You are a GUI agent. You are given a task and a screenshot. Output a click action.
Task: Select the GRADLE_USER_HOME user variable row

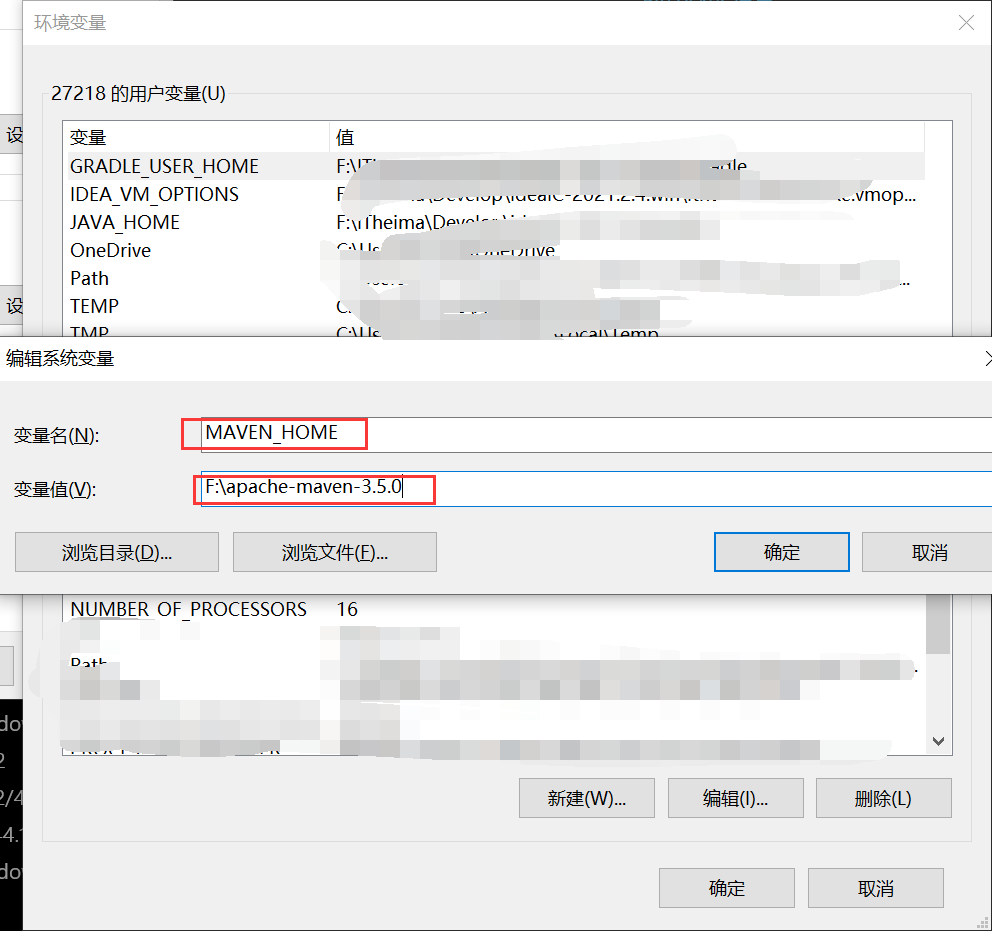point(496,166)
